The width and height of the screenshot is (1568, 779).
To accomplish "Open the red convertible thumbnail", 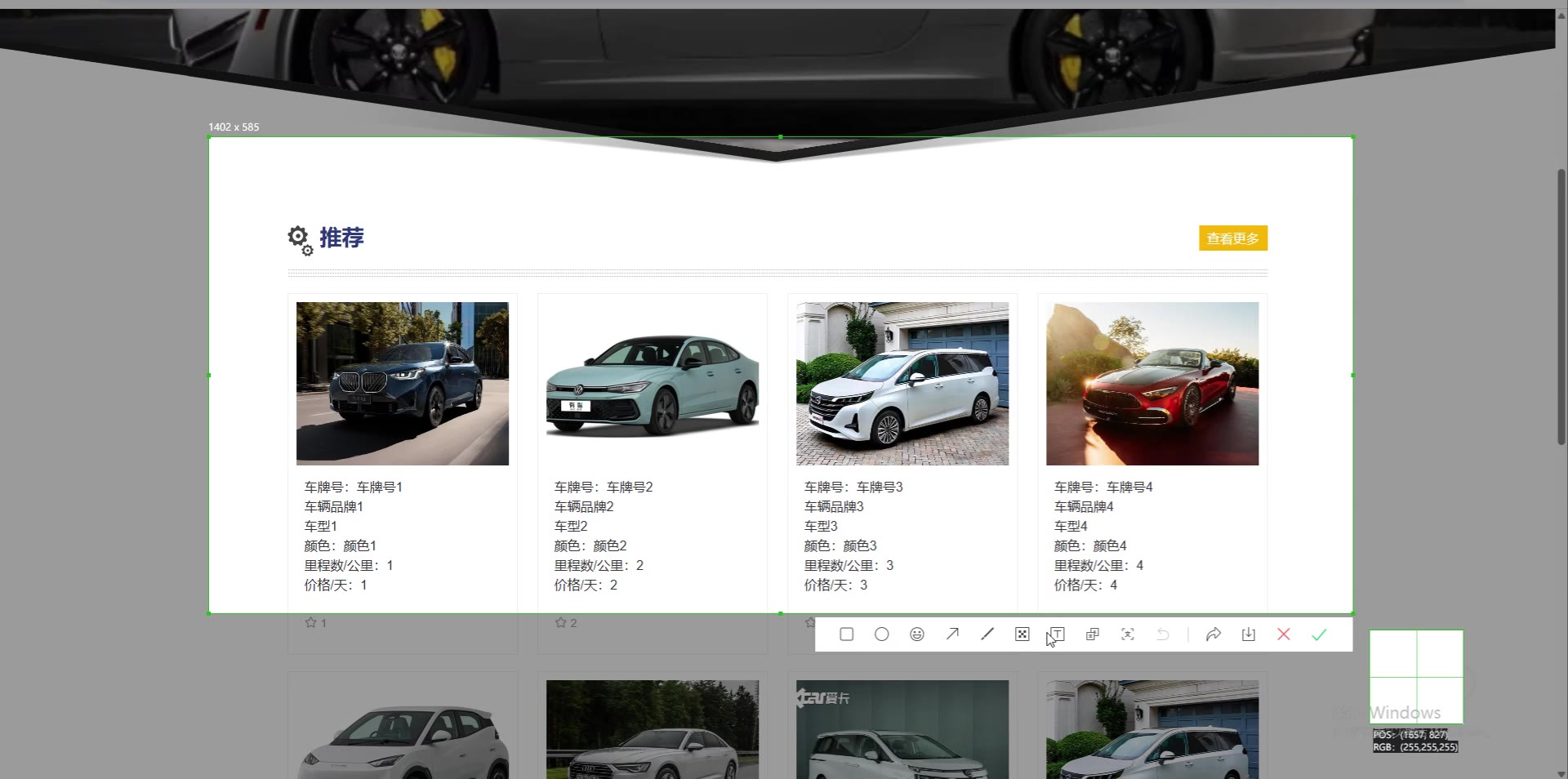I will [1152, 384].
